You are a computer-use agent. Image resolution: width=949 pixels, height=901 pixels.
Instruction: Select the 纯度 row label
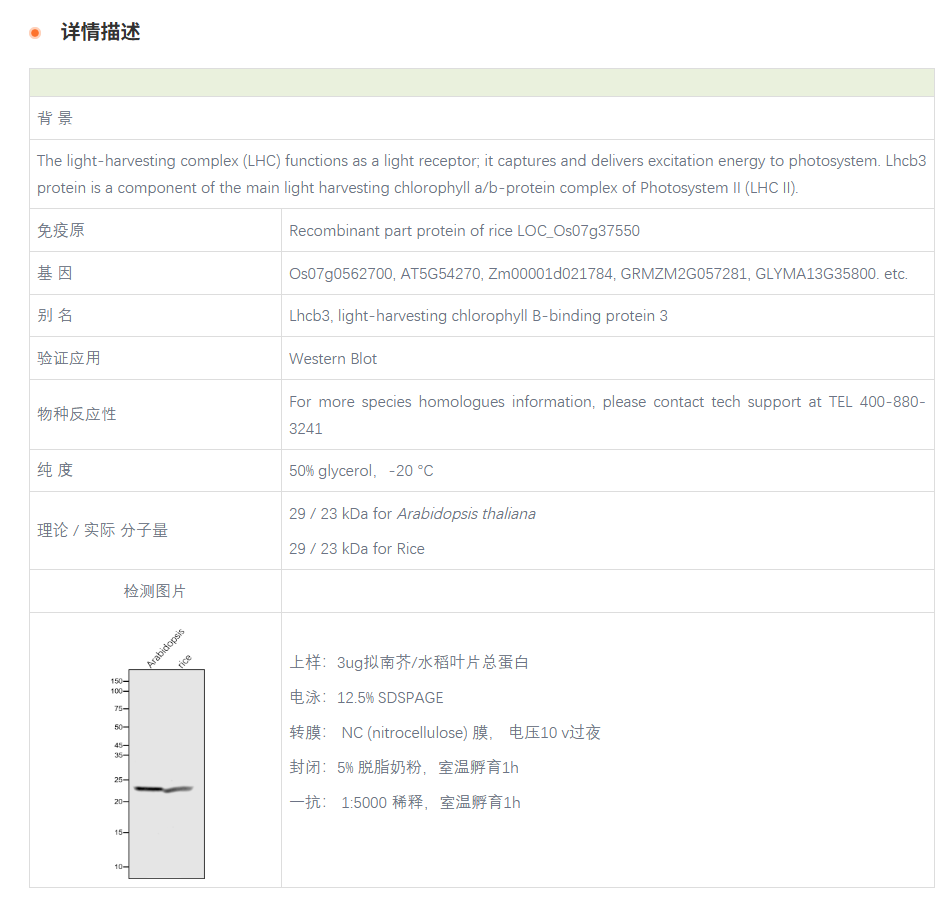54,470
